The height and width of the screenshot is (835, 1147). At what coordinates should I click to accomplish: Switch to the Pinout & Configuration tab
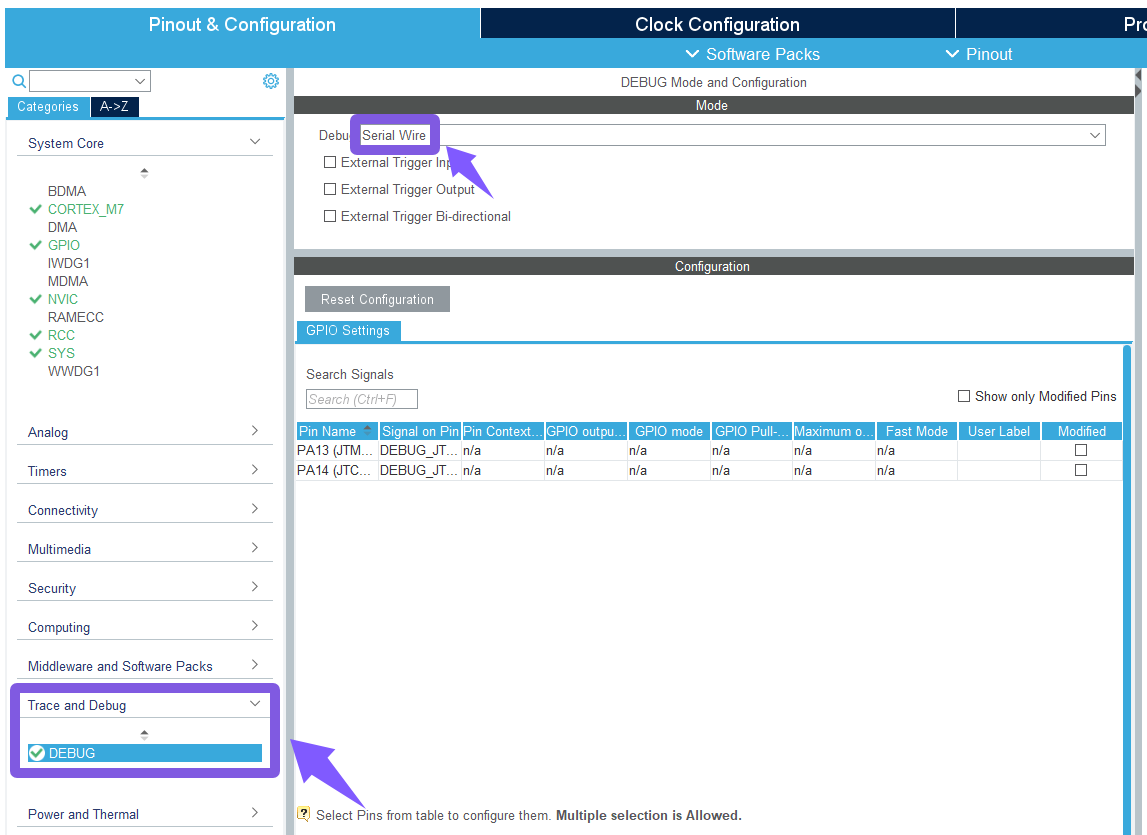(x=242, y=24)
